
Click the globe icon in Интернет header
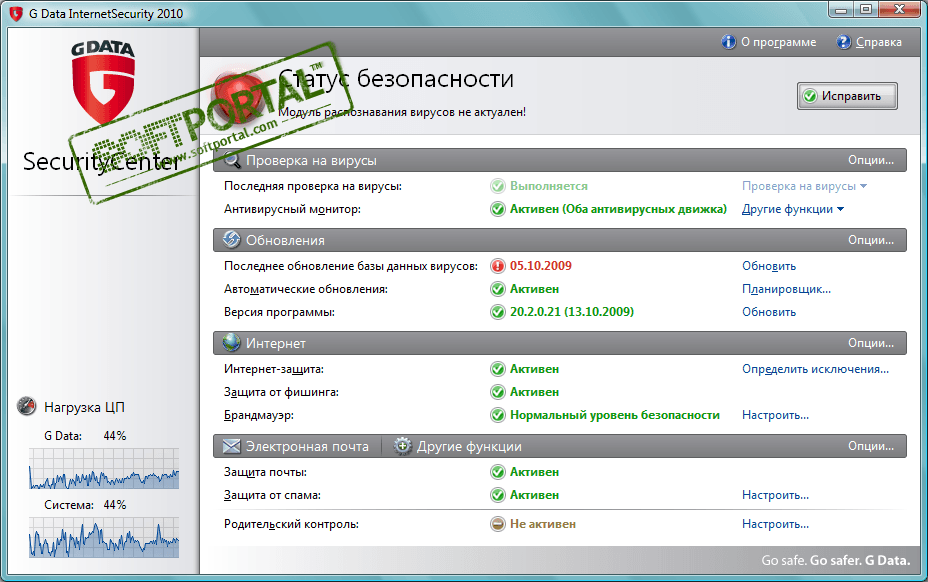click(231, 343)
